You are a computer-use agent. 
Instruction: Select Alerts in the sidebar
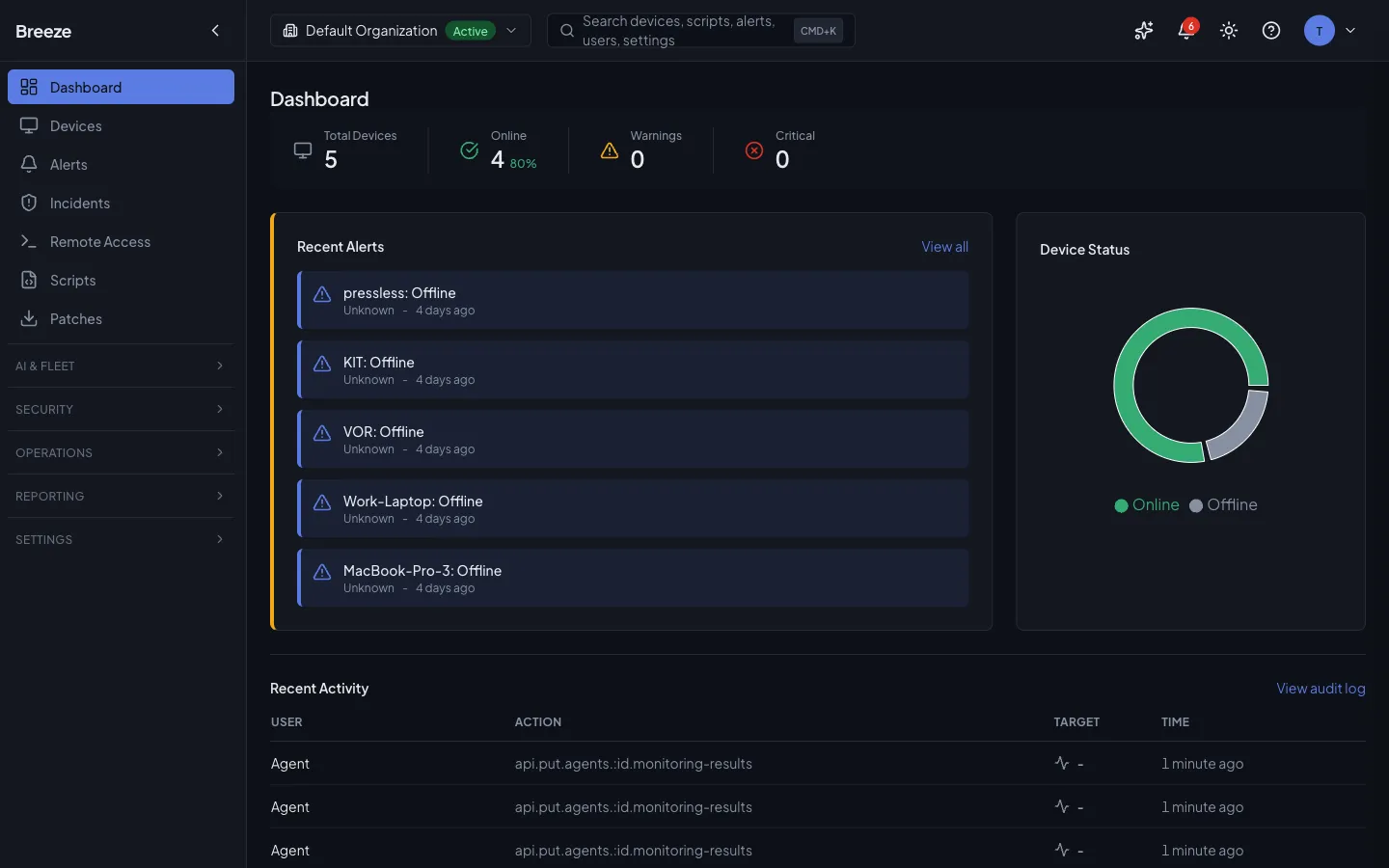(x=68, y=164)
